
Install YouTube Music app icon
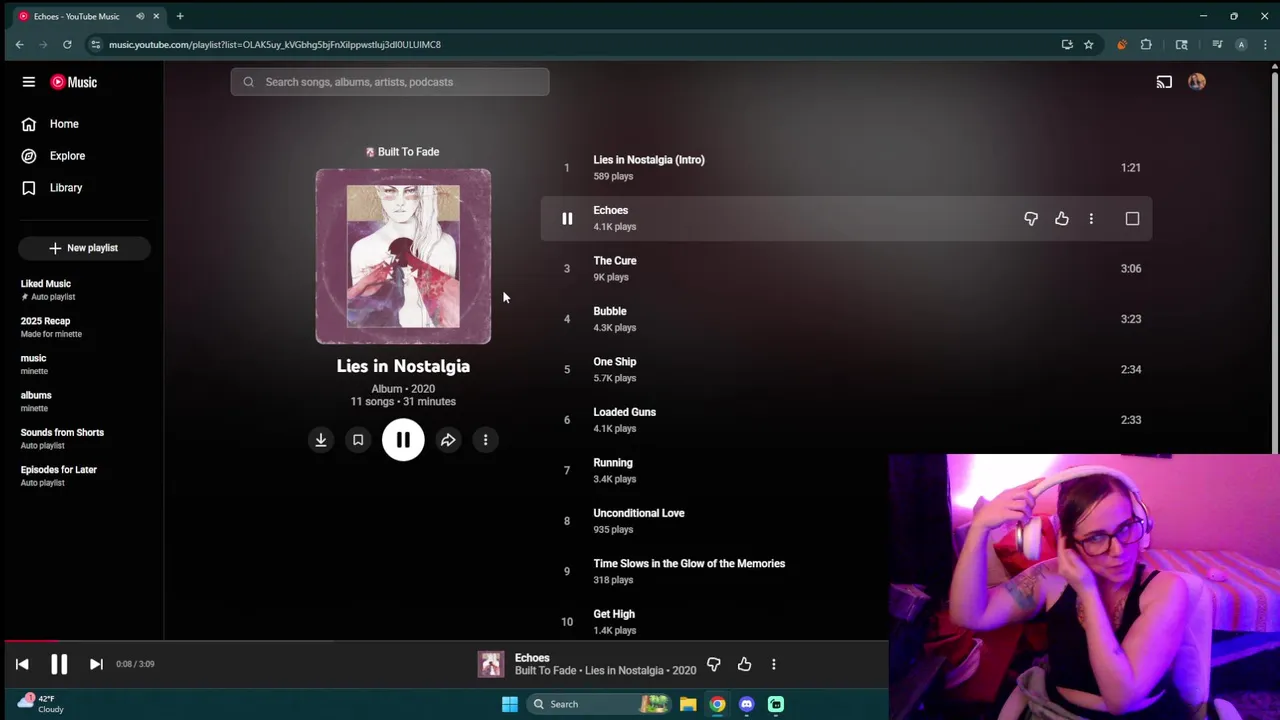[x=1067, y=44]
